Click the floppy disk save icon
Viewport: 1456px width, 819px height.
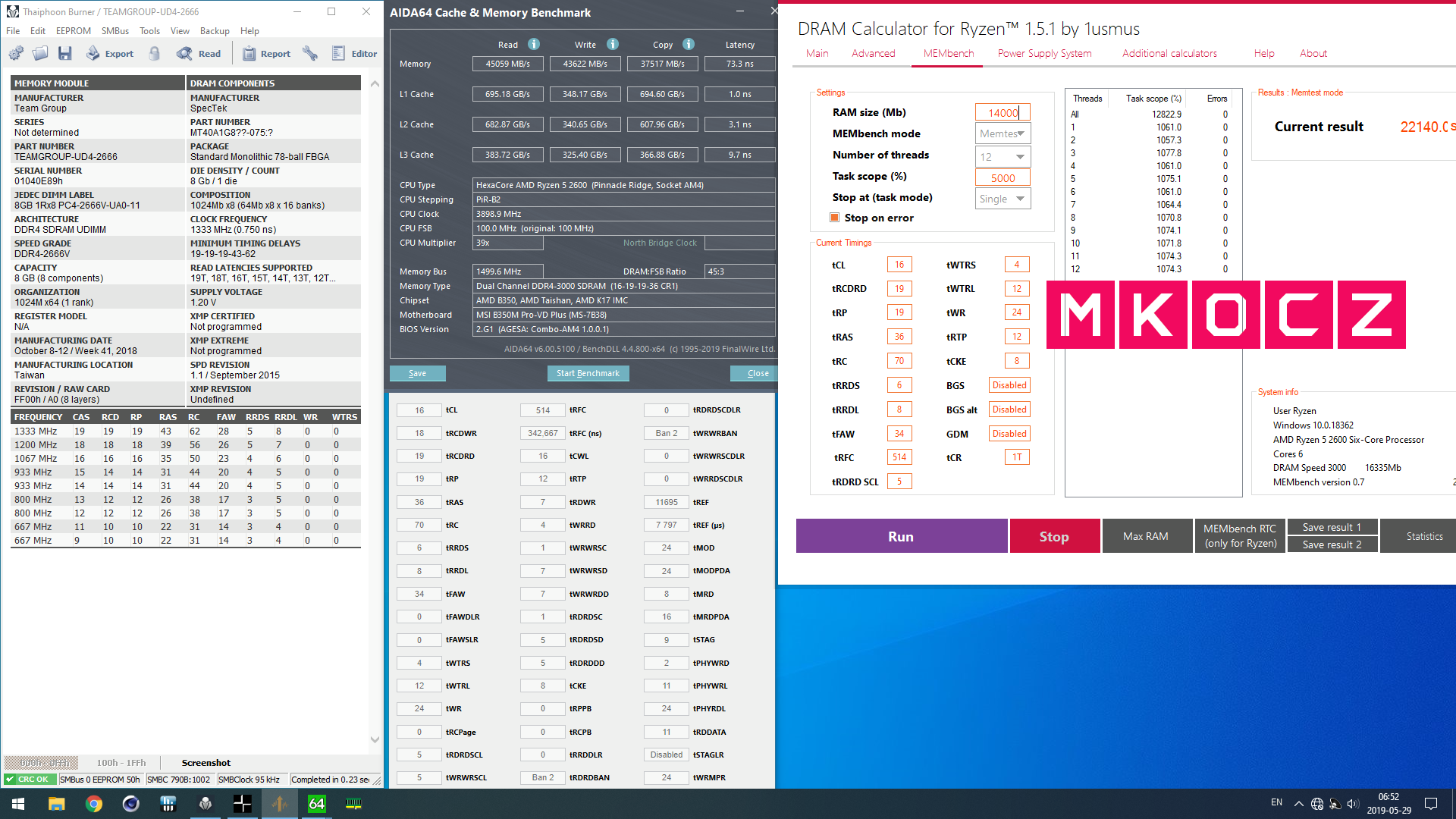tap(65, 53)
